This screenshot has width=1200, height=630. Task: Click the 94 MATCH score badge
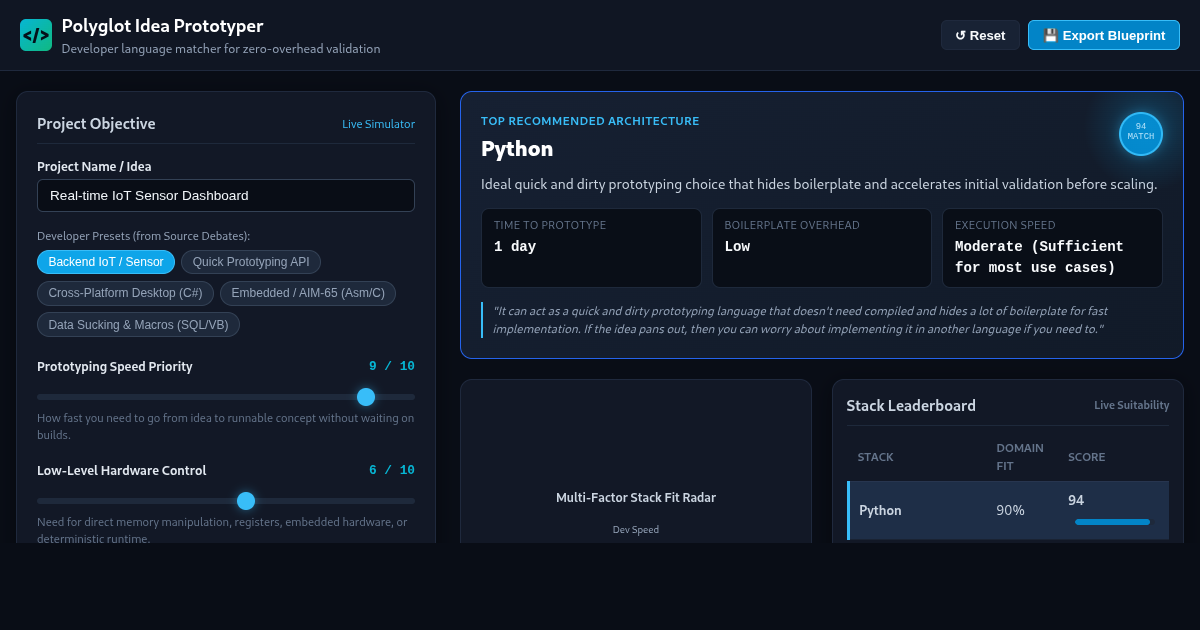click(1141, 134)
